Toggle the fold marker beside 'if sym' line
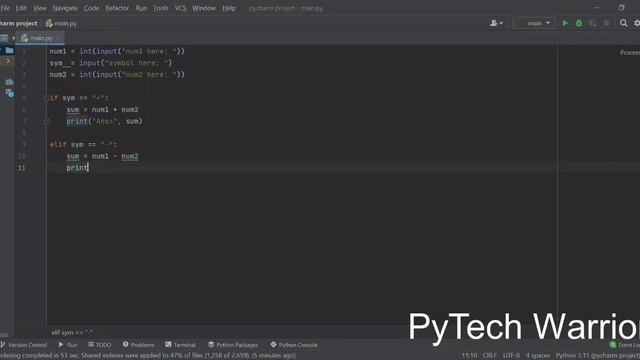This screenshot has width=640, height=360. click(x=46, y=98)
